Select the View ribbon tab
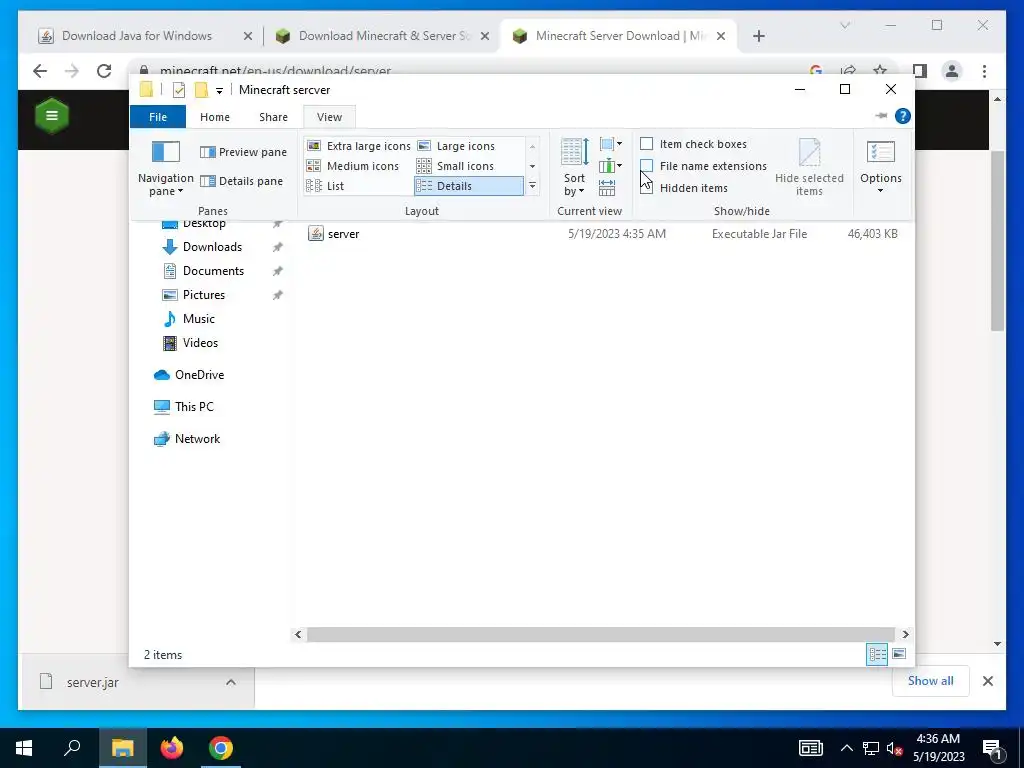Image resolution: width=1024 pixels, height=768 pixels. click(x=329, y=117)
